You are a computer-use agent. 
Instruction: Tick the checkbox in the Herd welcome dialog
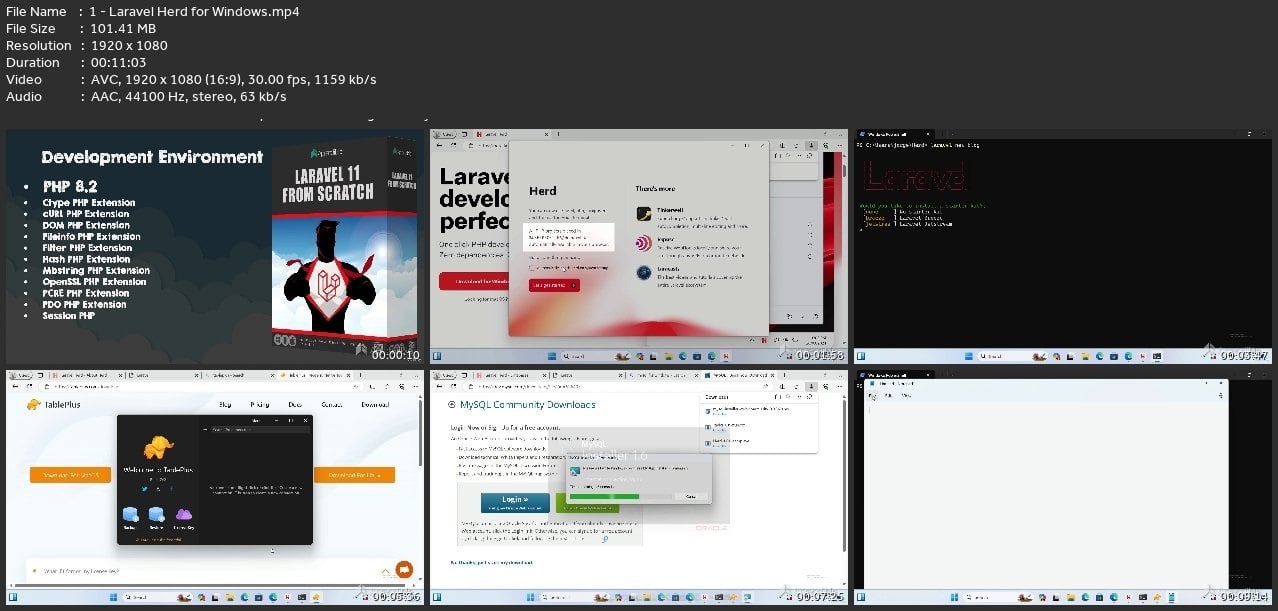click(531, 267)
